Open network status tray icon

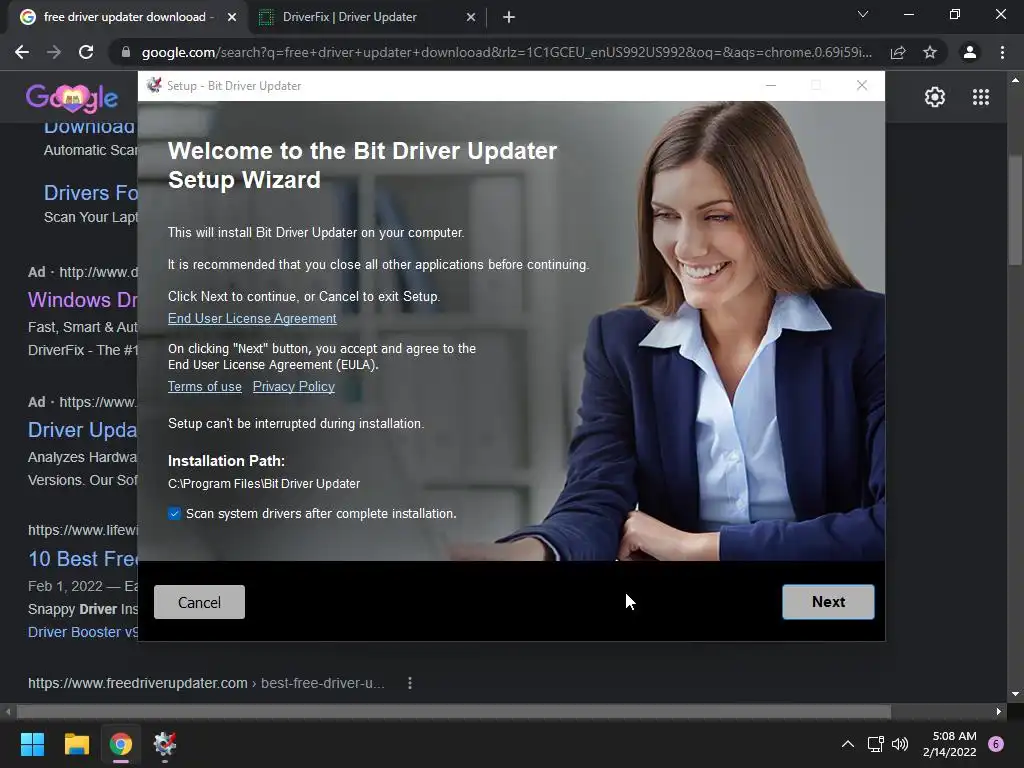[x=875, y=744]
